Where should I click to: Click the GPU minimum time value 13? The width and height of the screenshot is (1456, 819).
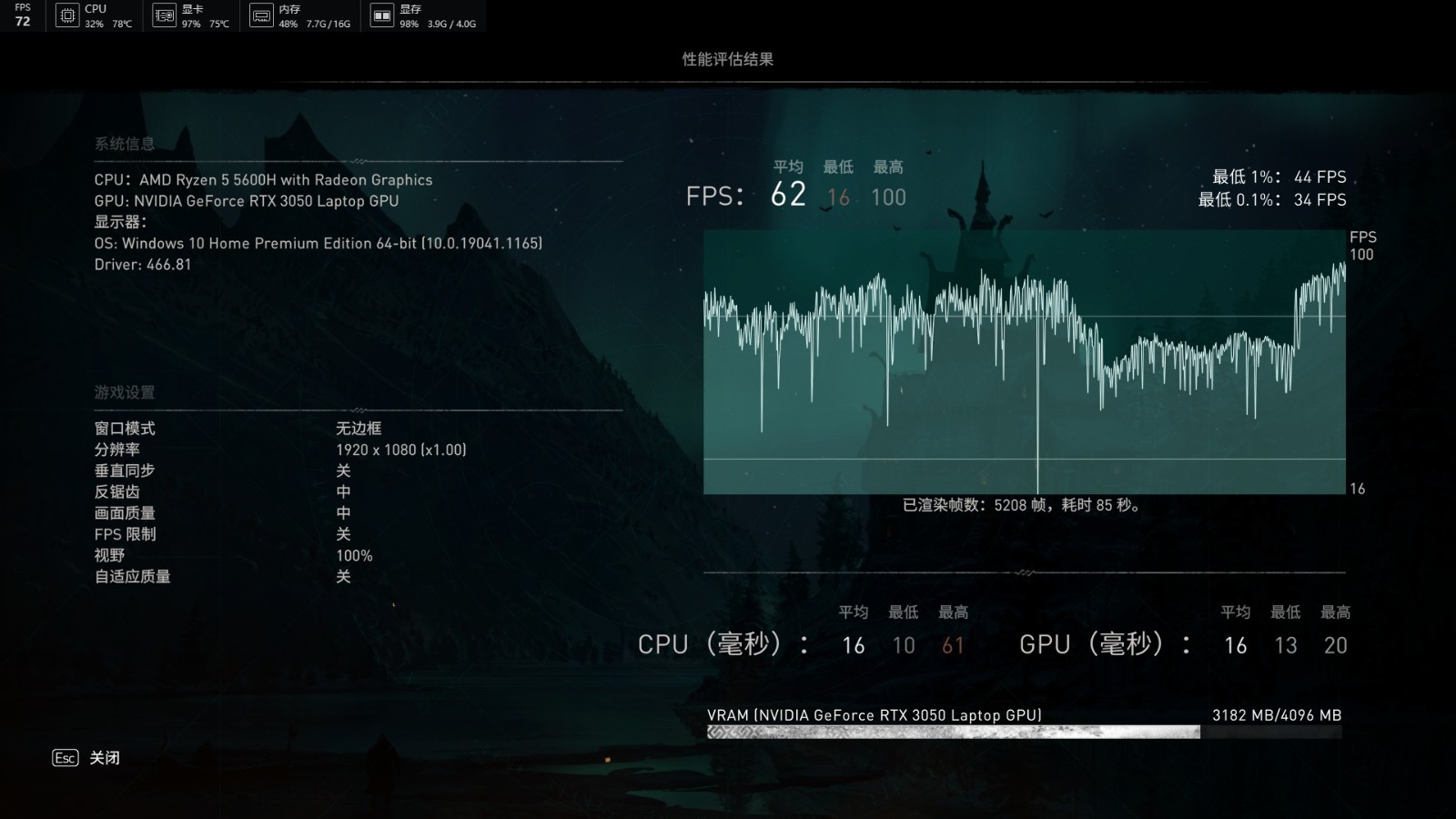1285,645
